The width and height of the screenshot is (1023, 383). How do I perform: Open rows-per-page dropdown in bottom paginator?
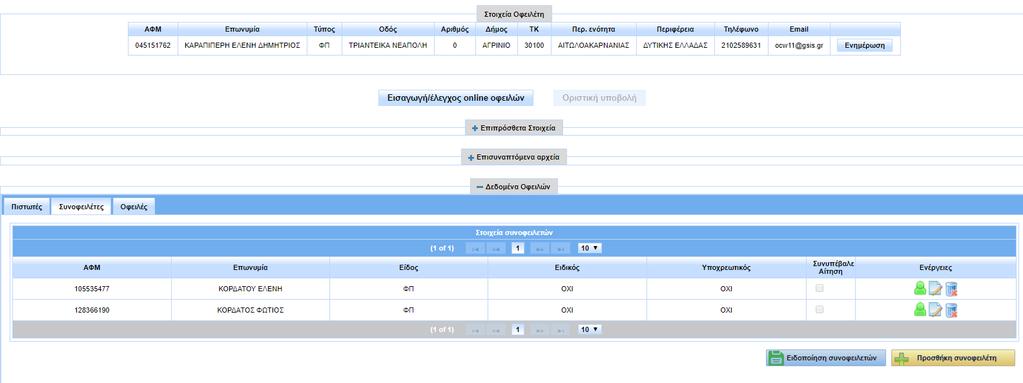click(x=590, y=330)
